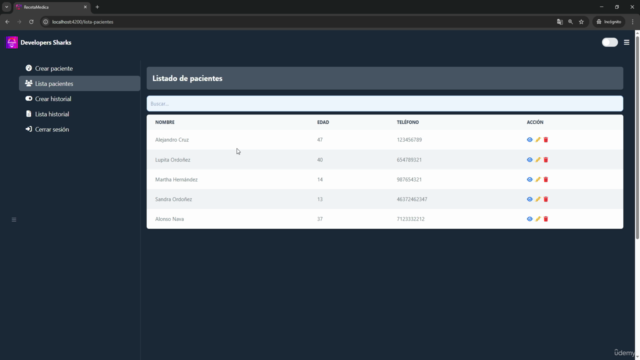Click the address bar URL
Screen dimensions: 640x360
click(x=82, y=22)
